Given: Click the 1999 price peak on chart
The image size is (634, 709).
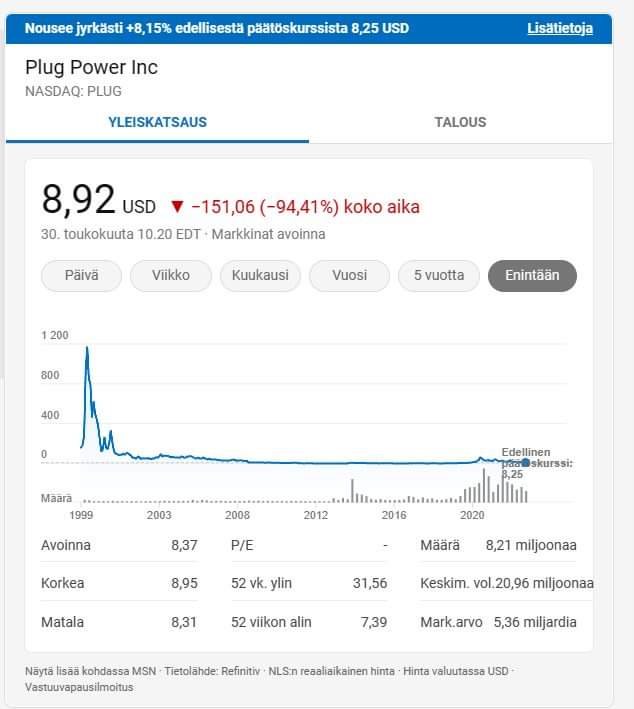Looking at the screenshot, I should [x=87, y=349].
